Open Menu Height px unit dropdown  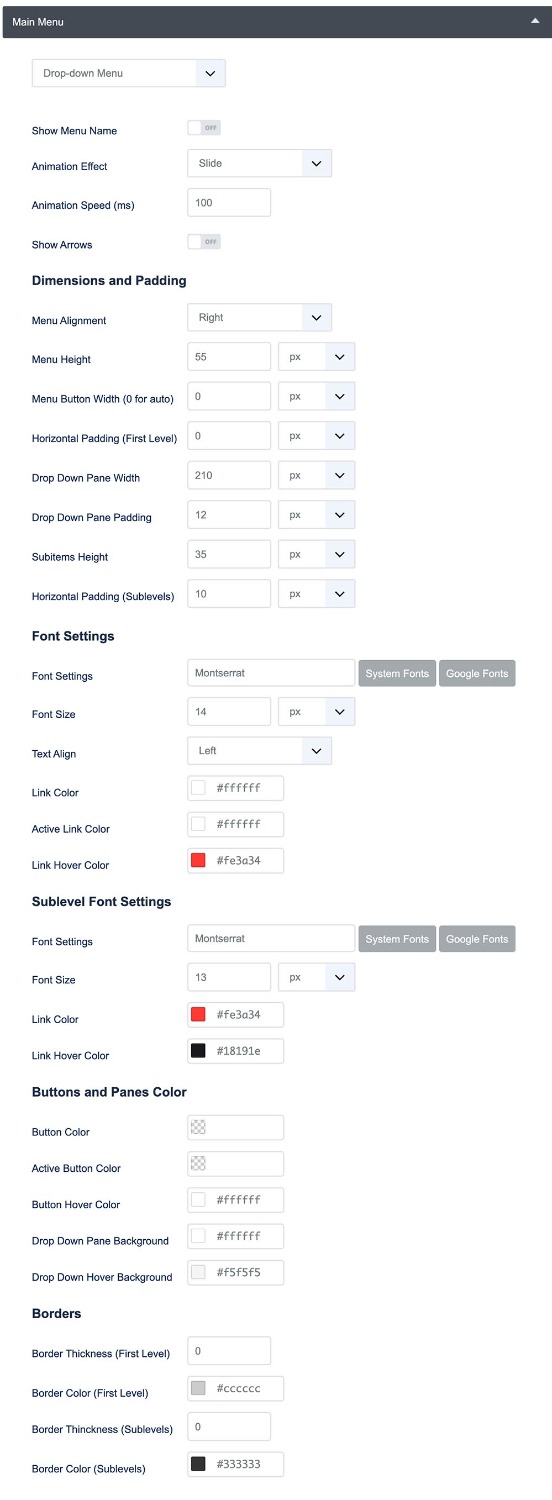pos(317,357)
